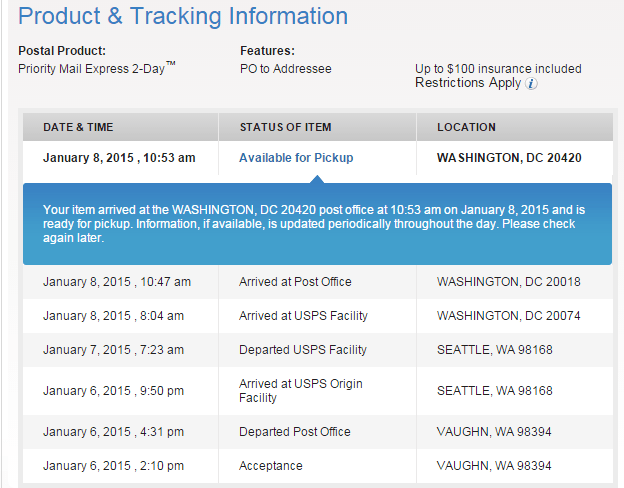Click the WASHINGTON, DC 20074 location
Image resolution: width=624 pixels, height=488 pixels.
509,316
